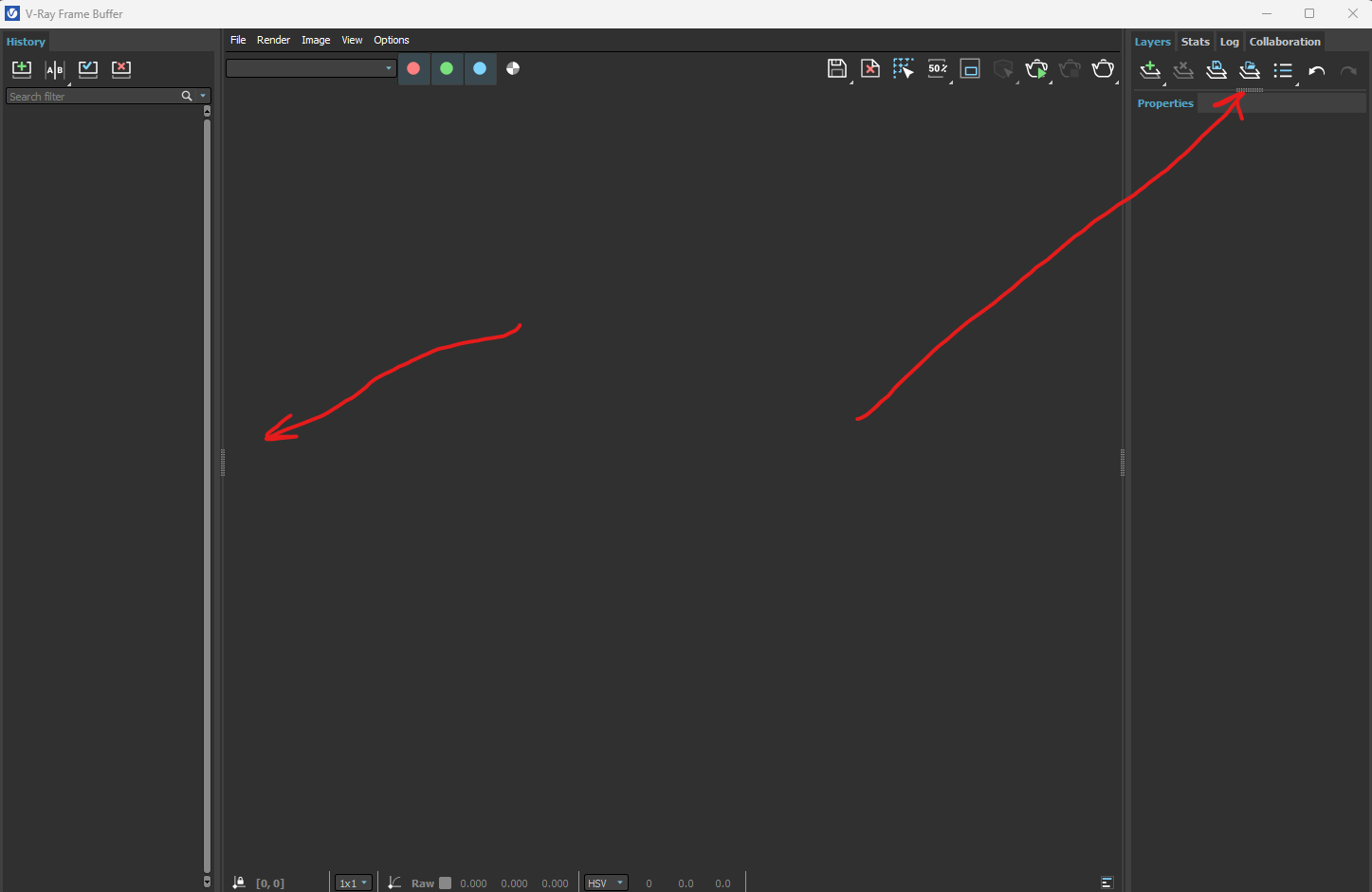Open the A/B compare tool in History
Screen dimensions: 1372x892
point(55,69)
